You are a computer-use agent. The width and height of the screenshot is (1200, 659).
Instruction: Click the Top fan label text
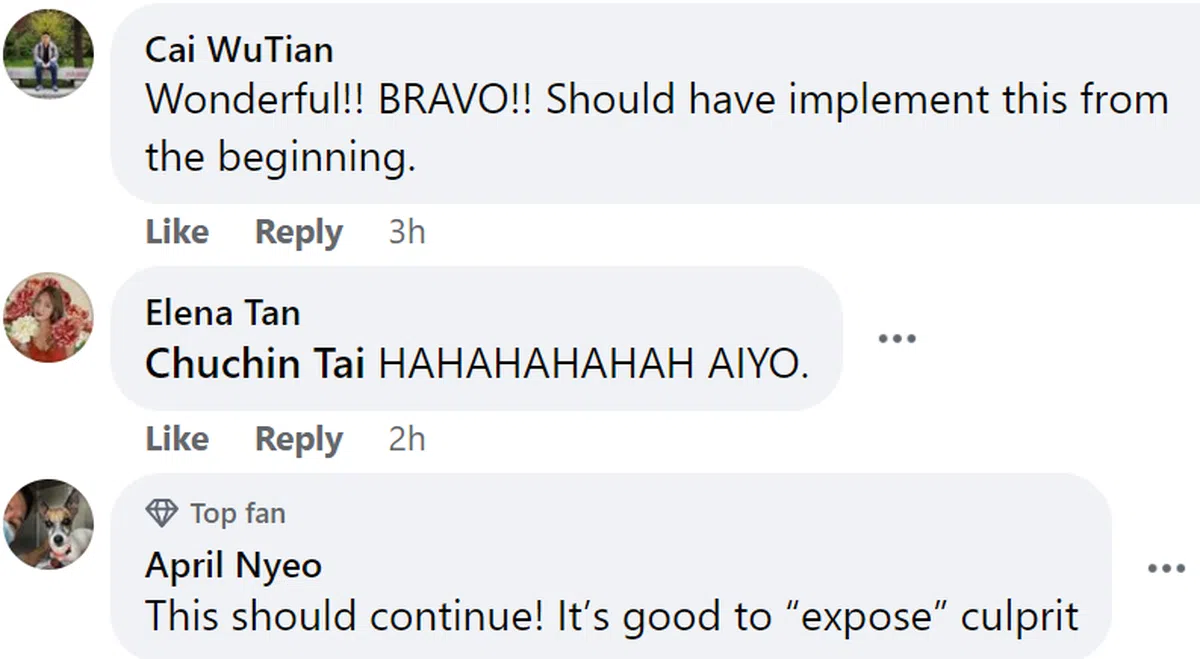click(237, 514)
